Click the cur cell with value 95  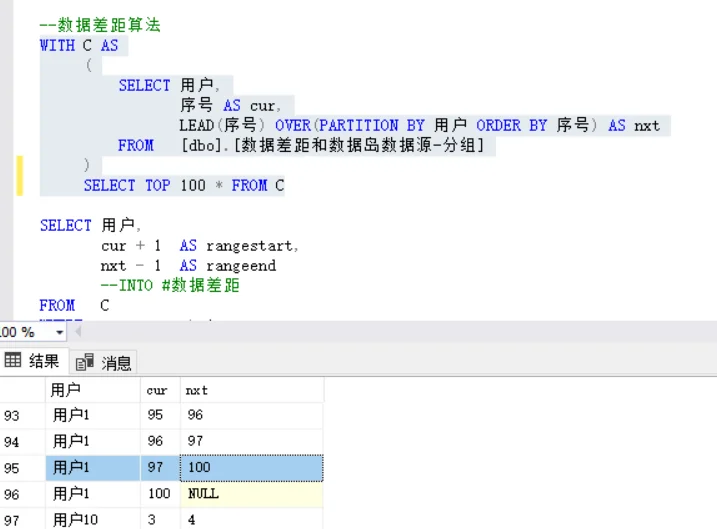pyautogui.click(x=161, y=415)
